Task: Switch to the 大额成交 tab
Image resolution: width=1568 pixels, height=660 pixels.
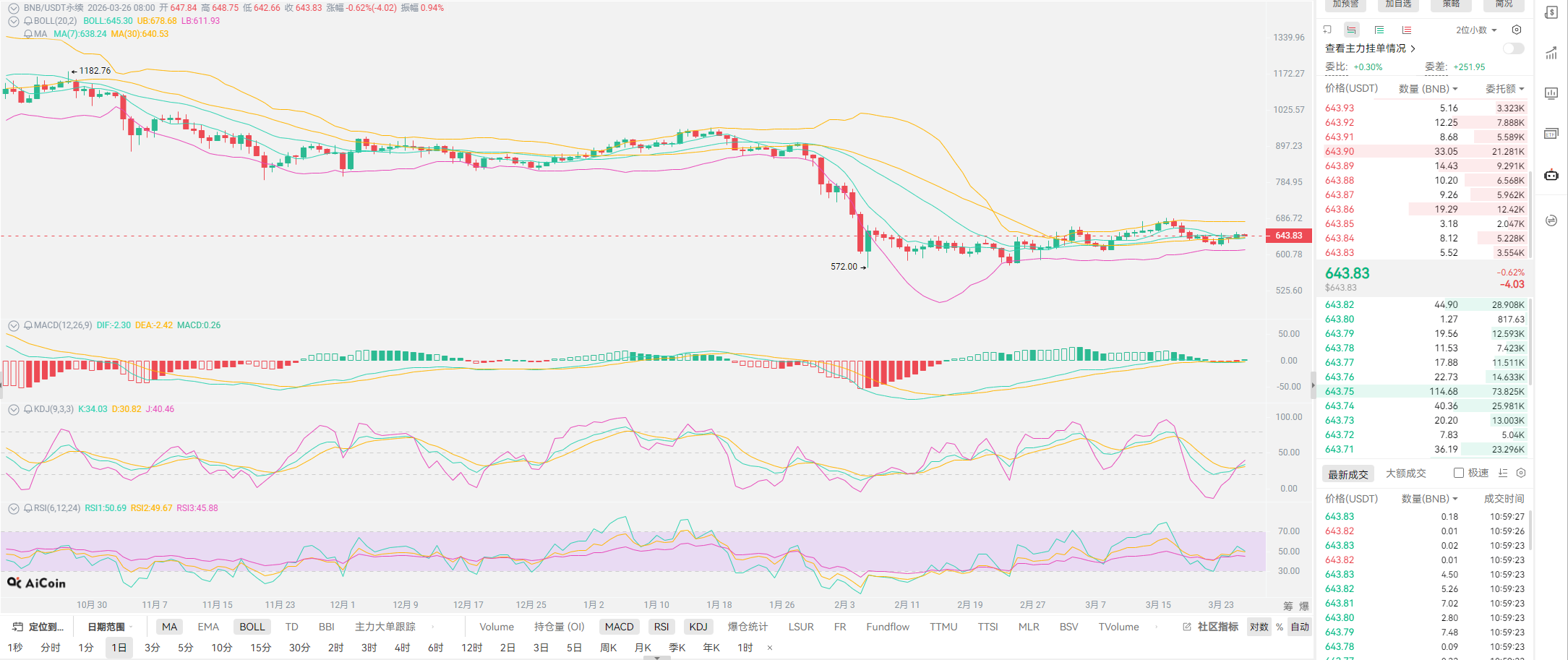Action: coord(1405,473)
